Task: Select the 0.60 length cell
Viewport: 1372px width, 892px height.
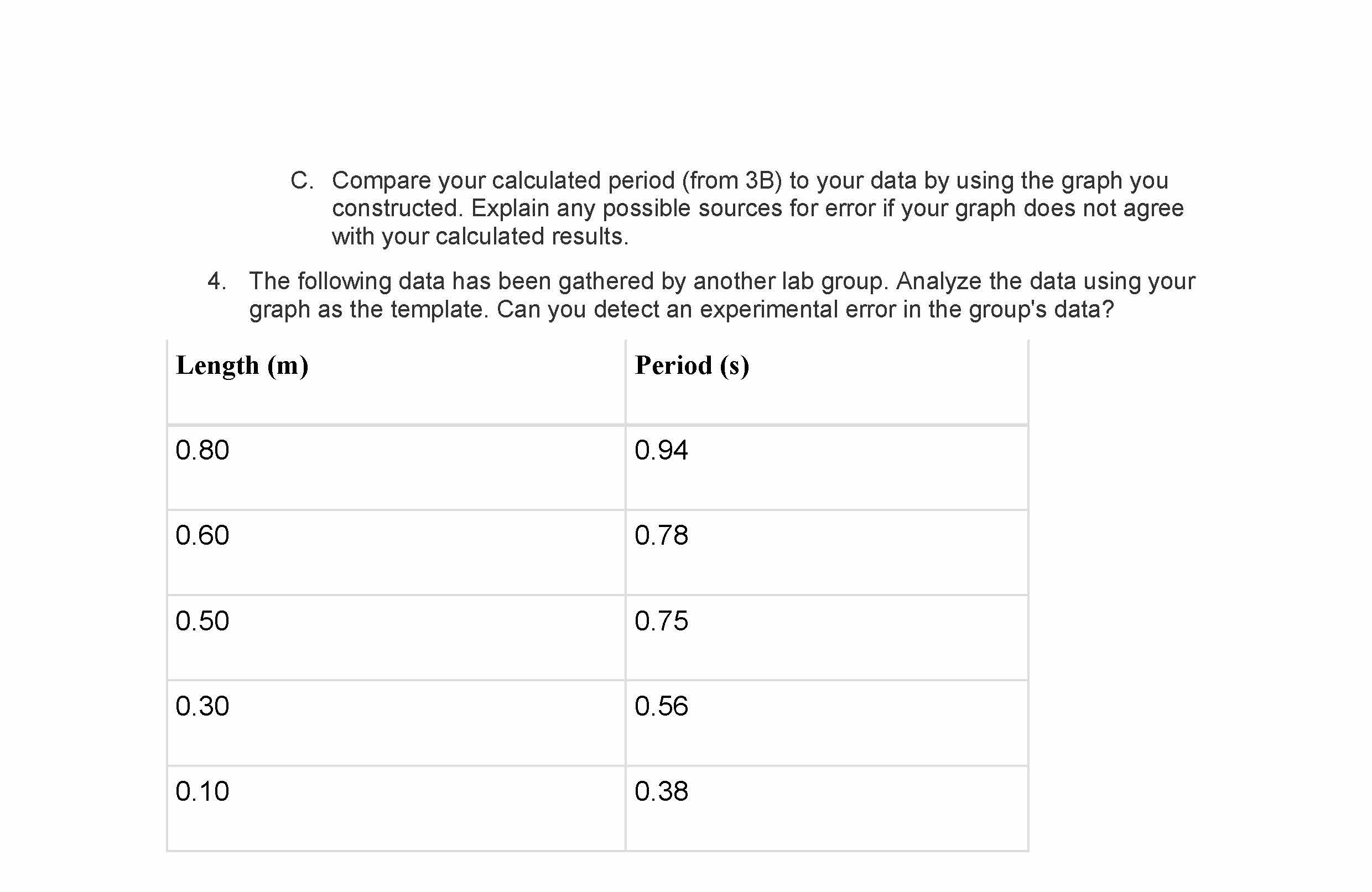Action: [x=202, y=535]
